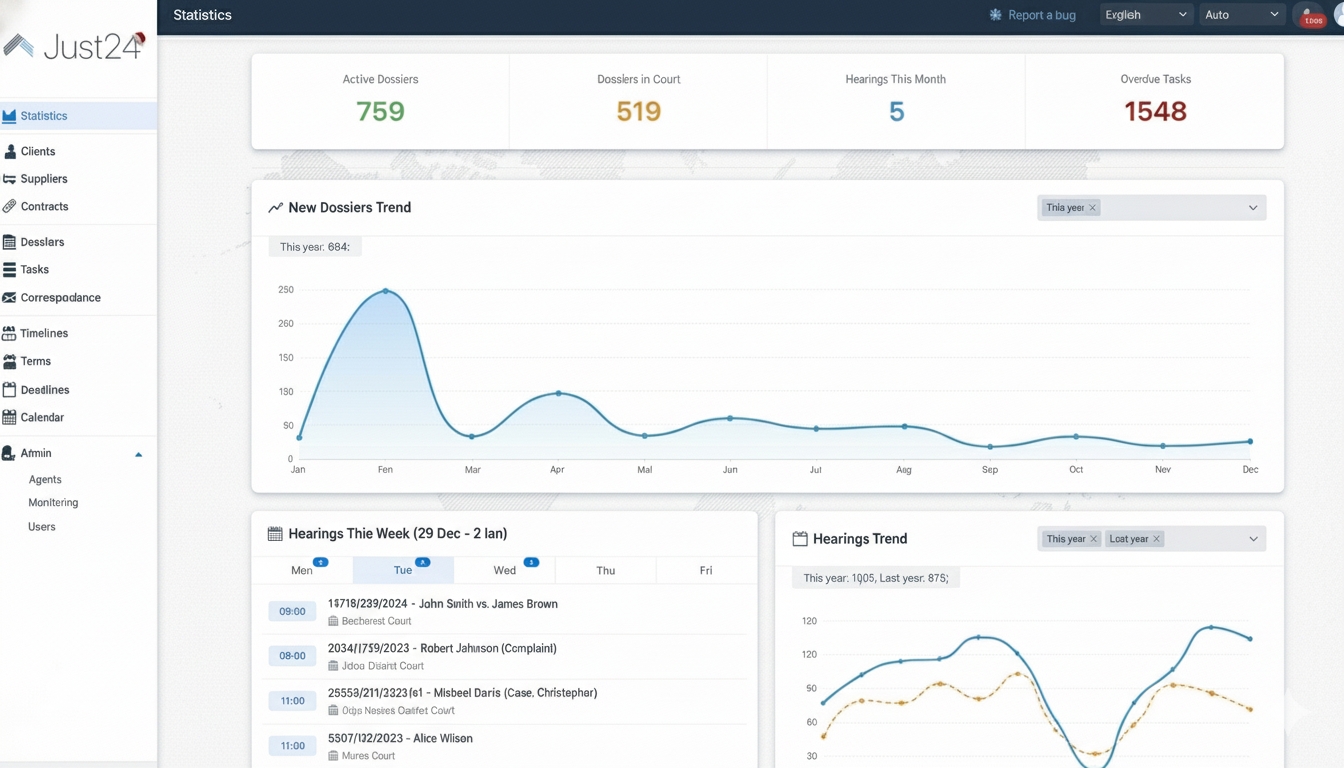Collapse the Admin section in the sidebar
This screenshot has width=1344, height=768.
pyautogui.click(x=139, y=453)
